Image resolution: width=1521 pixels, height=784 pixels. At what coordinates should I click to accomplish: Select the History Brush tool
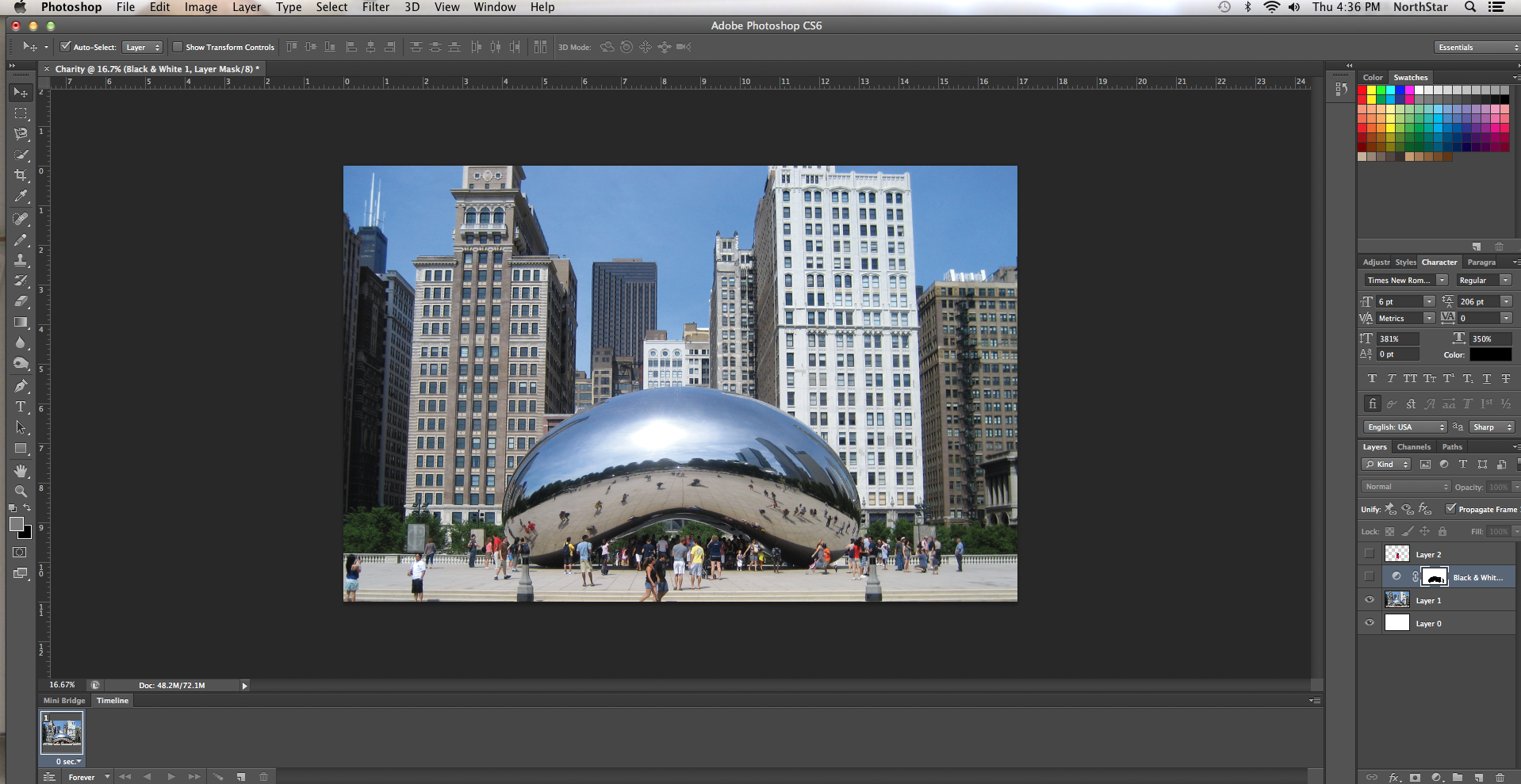tap(21, 281)
